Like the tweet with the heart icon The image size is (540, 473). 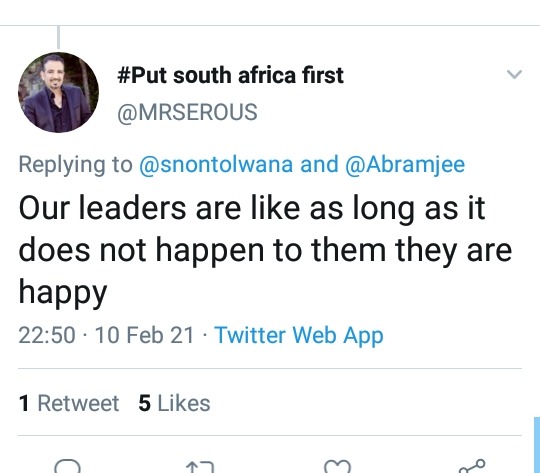(338, 466)
